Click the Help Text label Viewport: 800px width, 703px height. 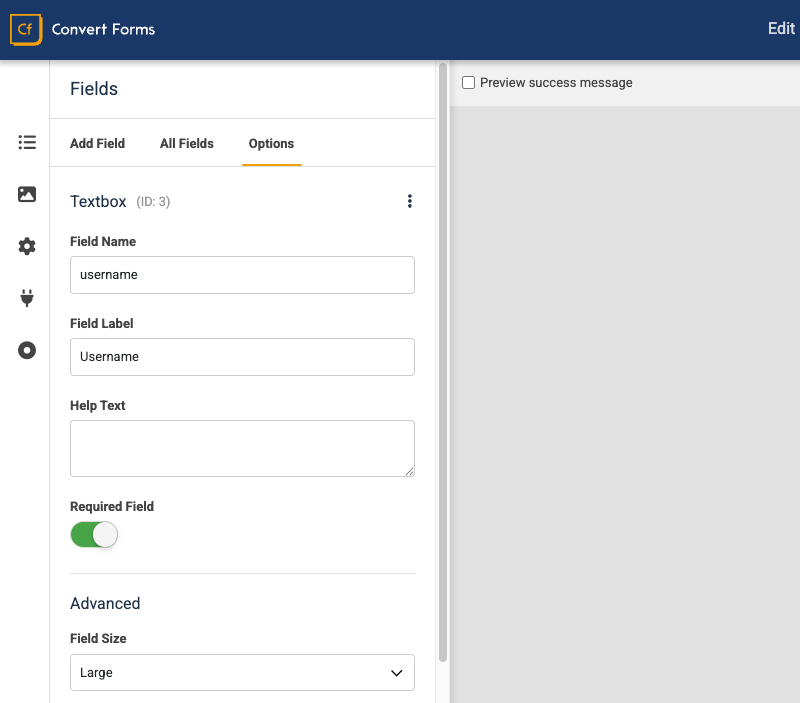pos(97,406)
